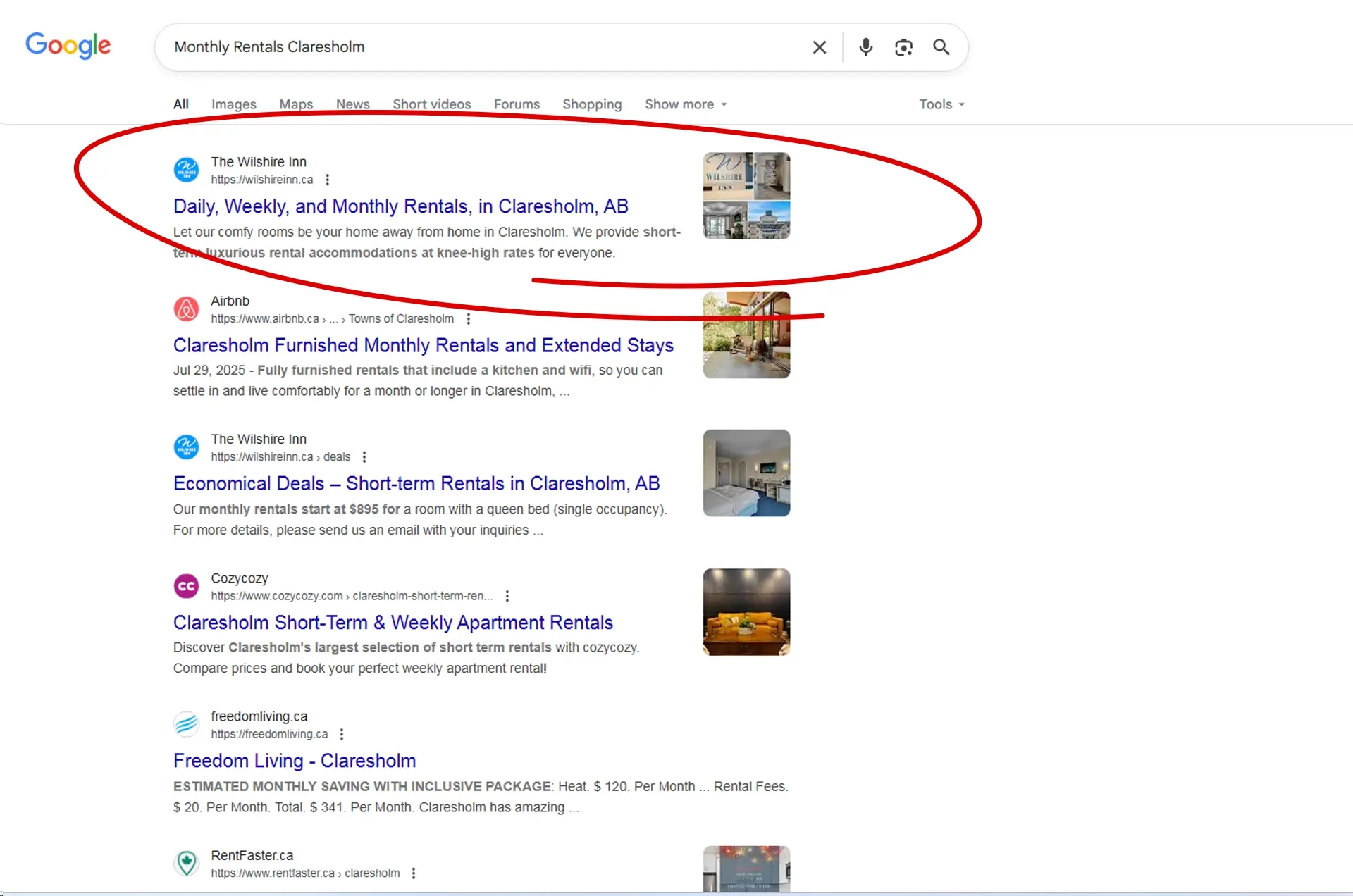Viewport: 1353px width, 896px height.
Task: Start voice search with the microphone icon
Action: point(866,47)
